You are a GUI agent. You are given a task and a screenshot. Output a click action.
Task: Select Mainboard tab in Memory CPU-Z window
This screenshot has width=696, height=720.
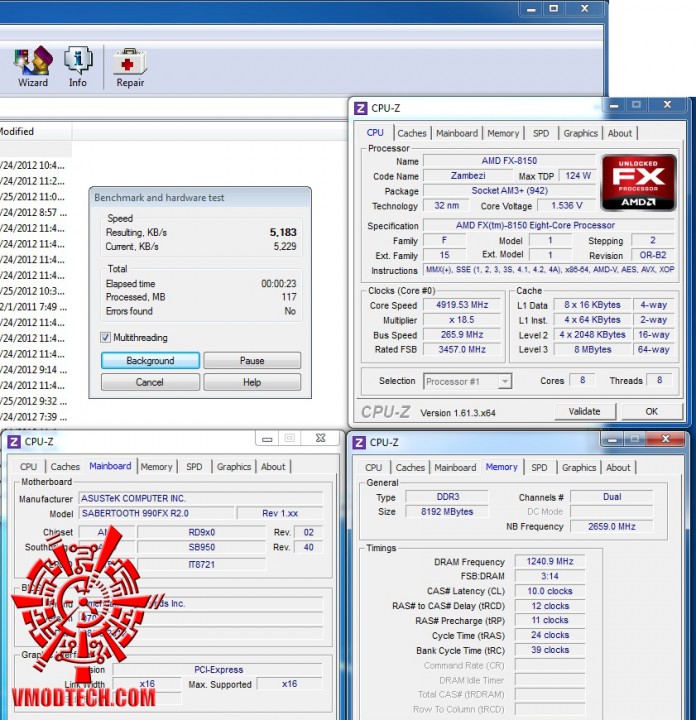pyautogui.click(x=455, y=467)
